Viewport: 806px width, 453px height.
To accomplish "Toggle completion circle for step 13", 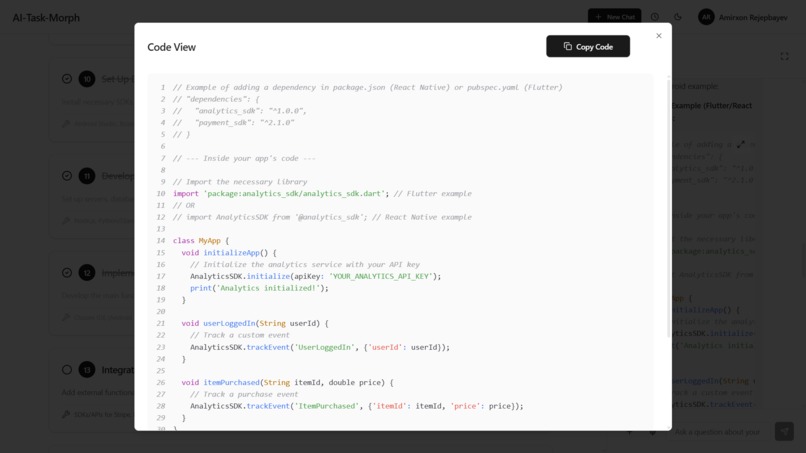I will 67,370.
